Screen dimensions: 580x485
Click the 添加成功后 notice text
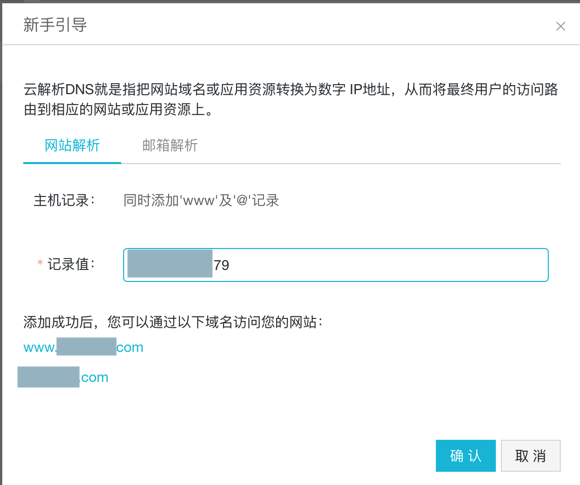[x=173, y=322]
